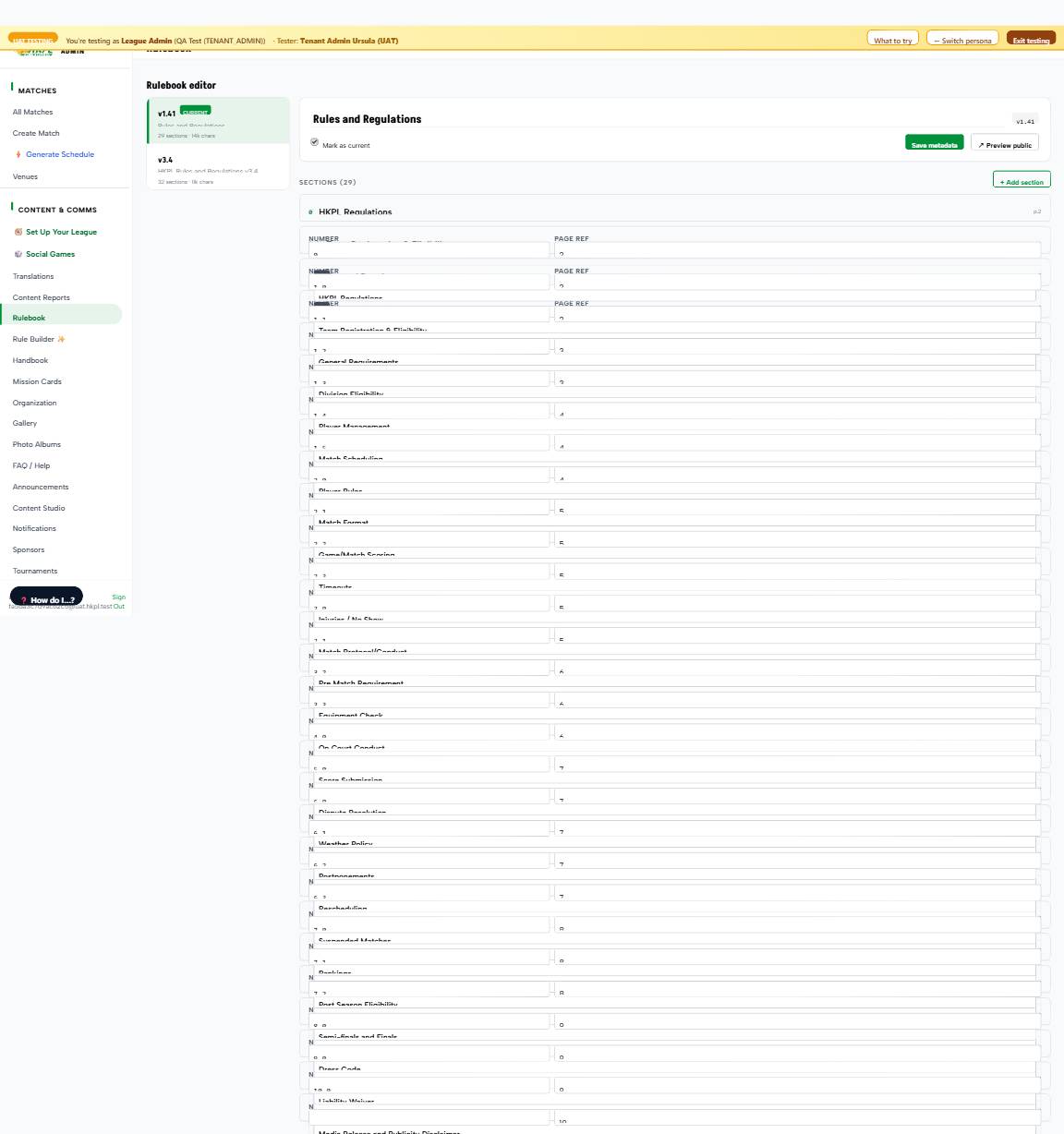Toggle the Mark as current checkbox
The image size is (1064, 1134).
(314, 142)
